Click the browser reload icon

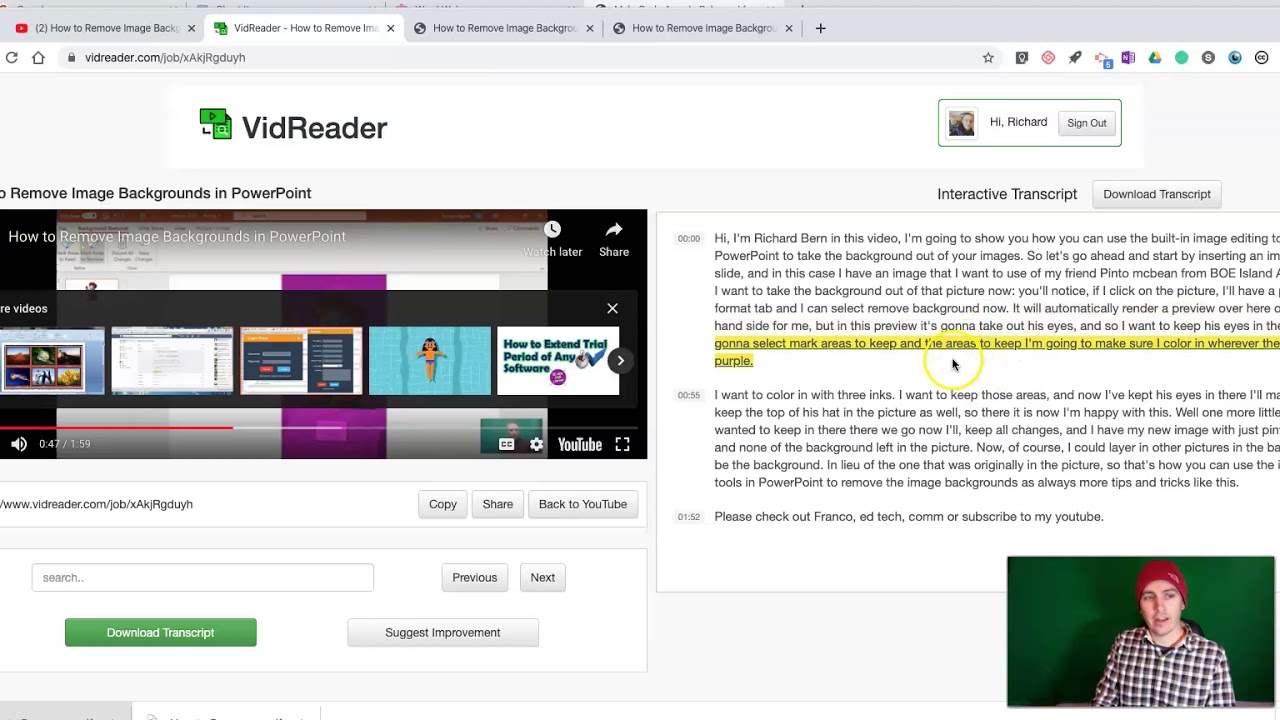tap(12, 58)
